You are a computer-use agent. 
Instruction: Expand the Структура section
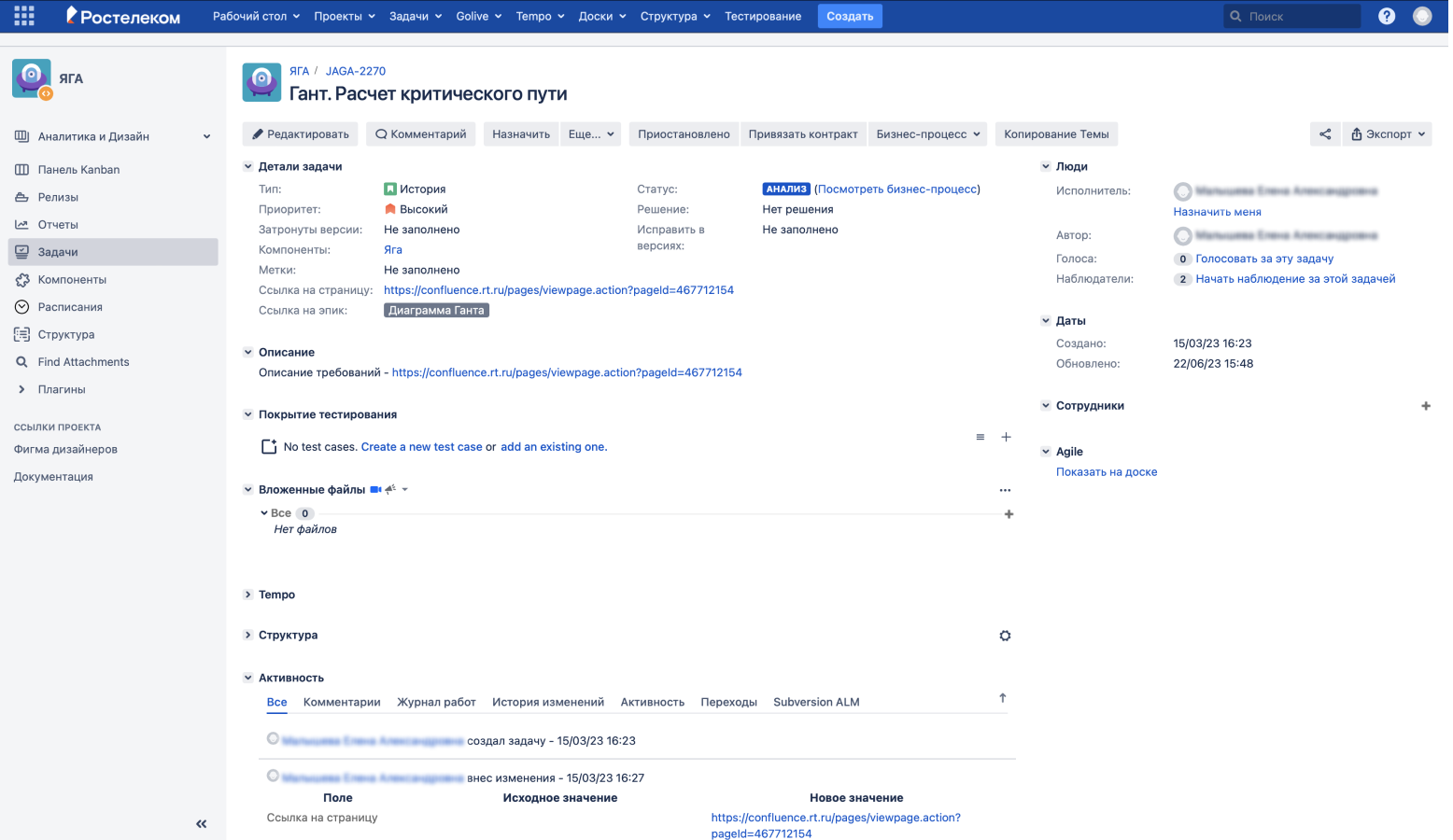click(x=247, y=635)
